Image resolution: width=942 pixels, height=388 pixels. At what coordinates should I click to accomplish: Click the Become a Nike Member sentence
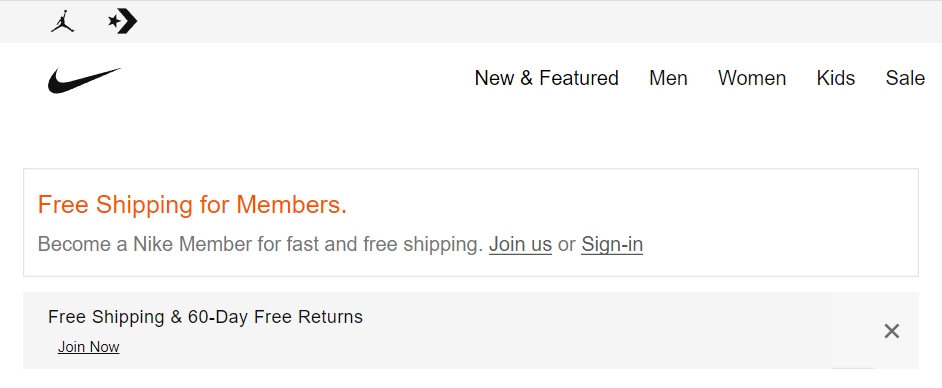click(x=260, y=244)
